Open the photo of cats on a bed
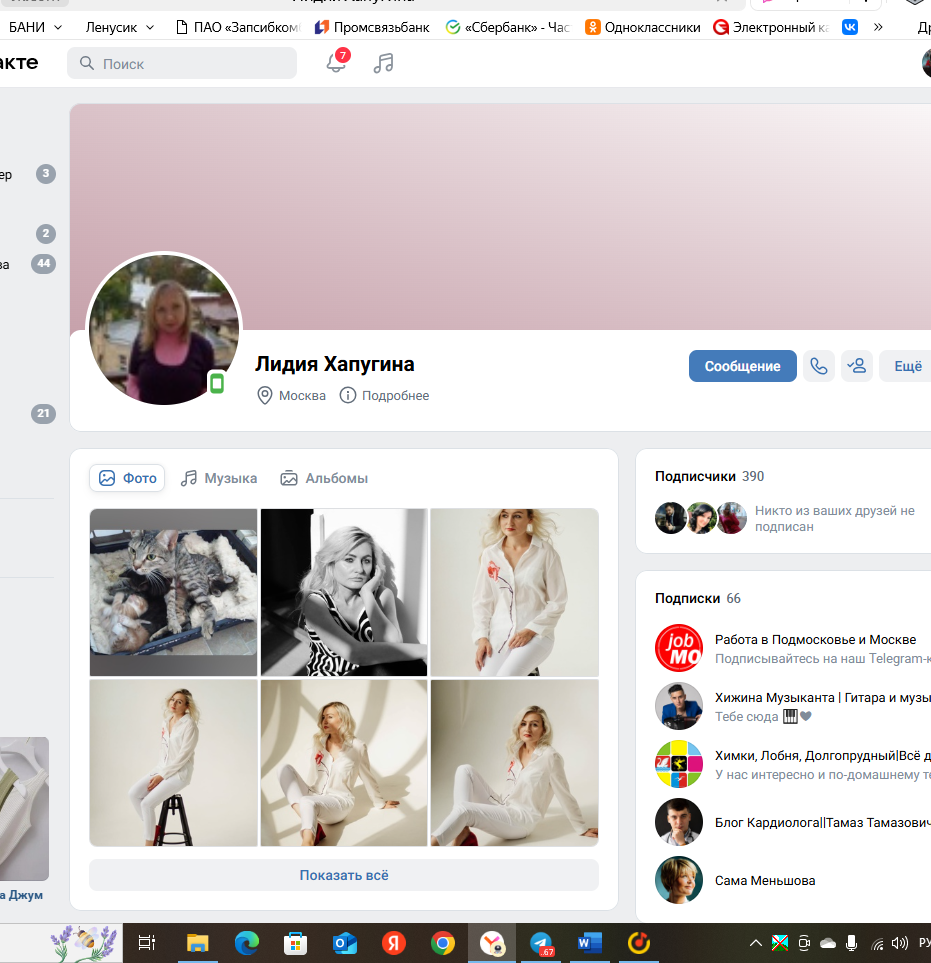Viewport: 931px width, 963px height. [x=174, y=592]
